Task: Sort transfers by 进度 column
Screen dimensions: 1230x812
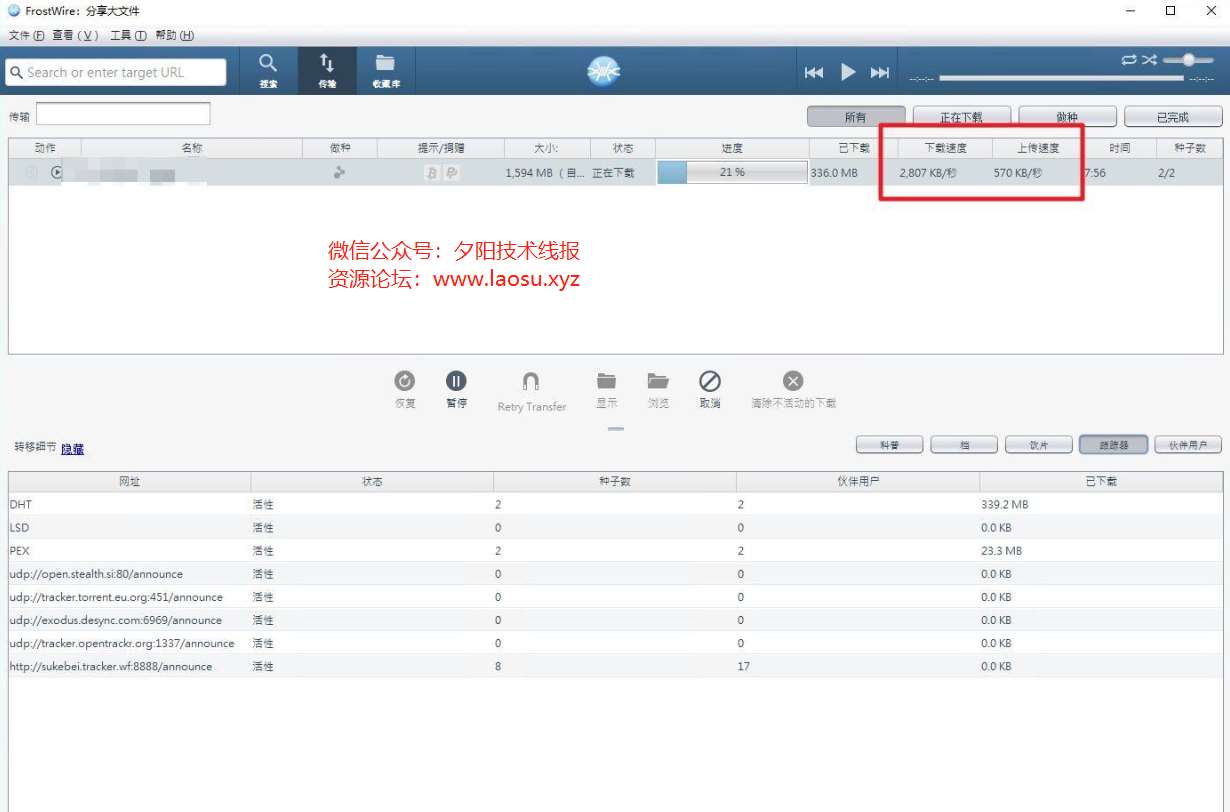Action: (x=732, y=148)
